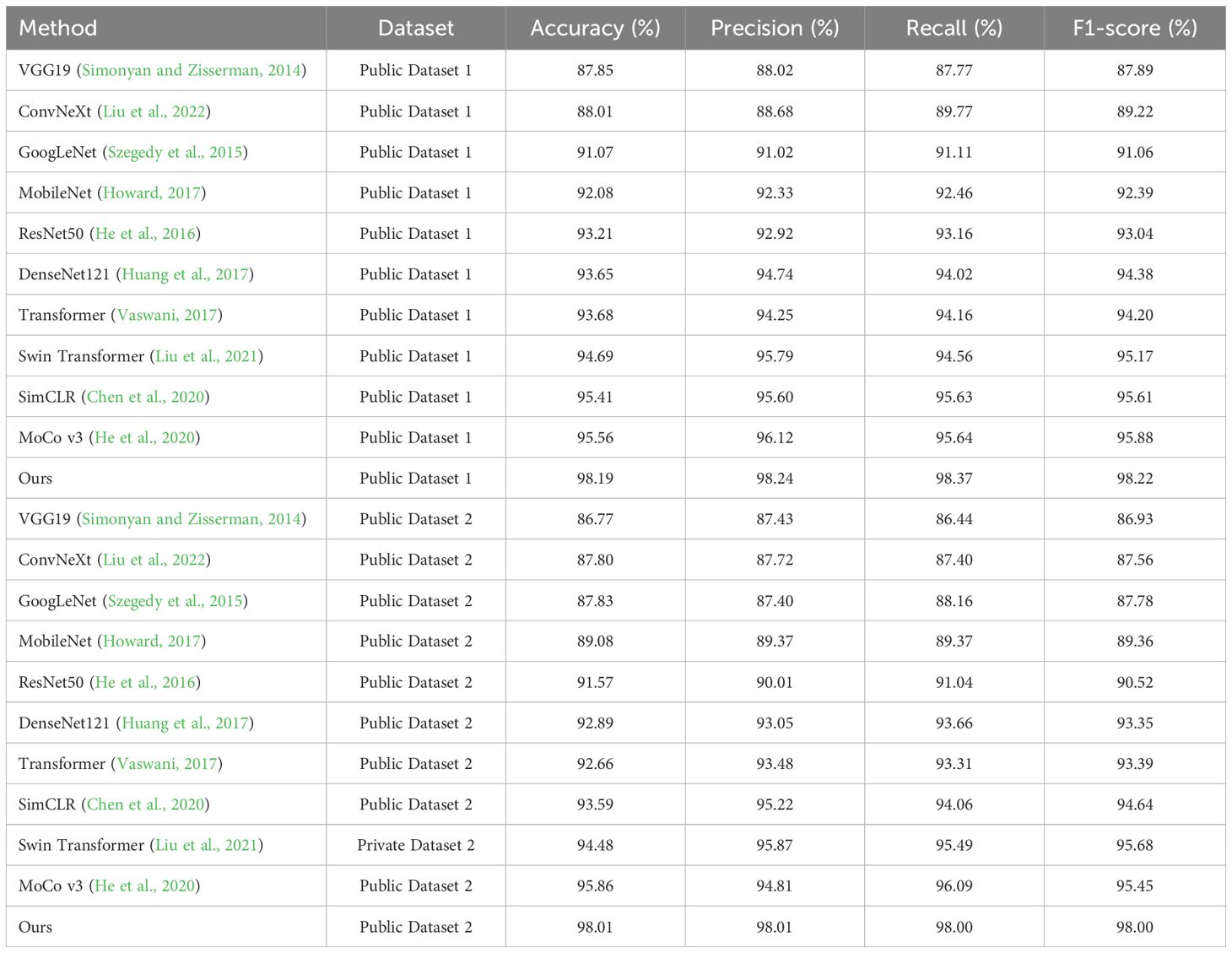
Task: Click the F1-score (%) column header
Action: [x=1134, y=29]
